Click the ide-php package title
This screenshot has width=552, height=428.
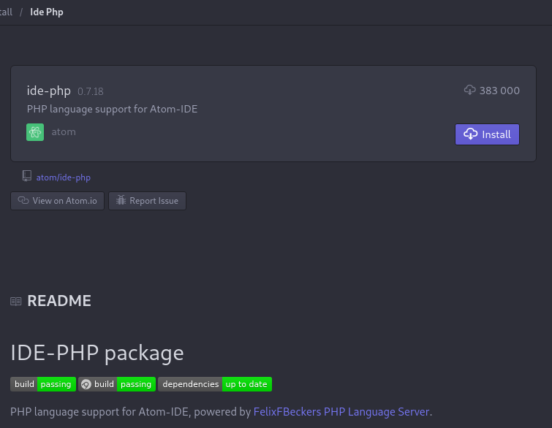(49, 91)
